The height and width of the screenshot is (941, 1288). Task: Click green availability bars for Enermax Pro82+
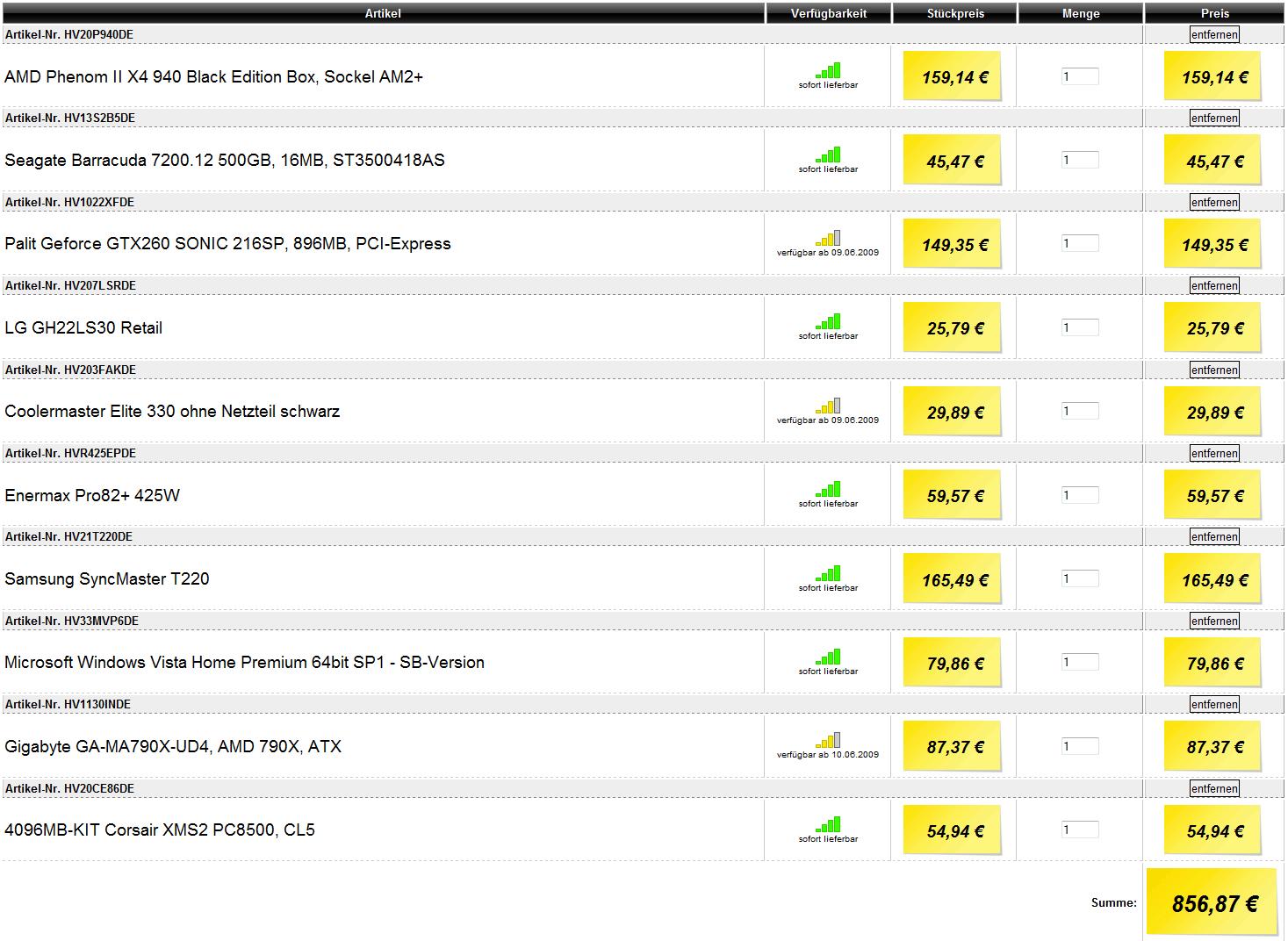point(828,489)
